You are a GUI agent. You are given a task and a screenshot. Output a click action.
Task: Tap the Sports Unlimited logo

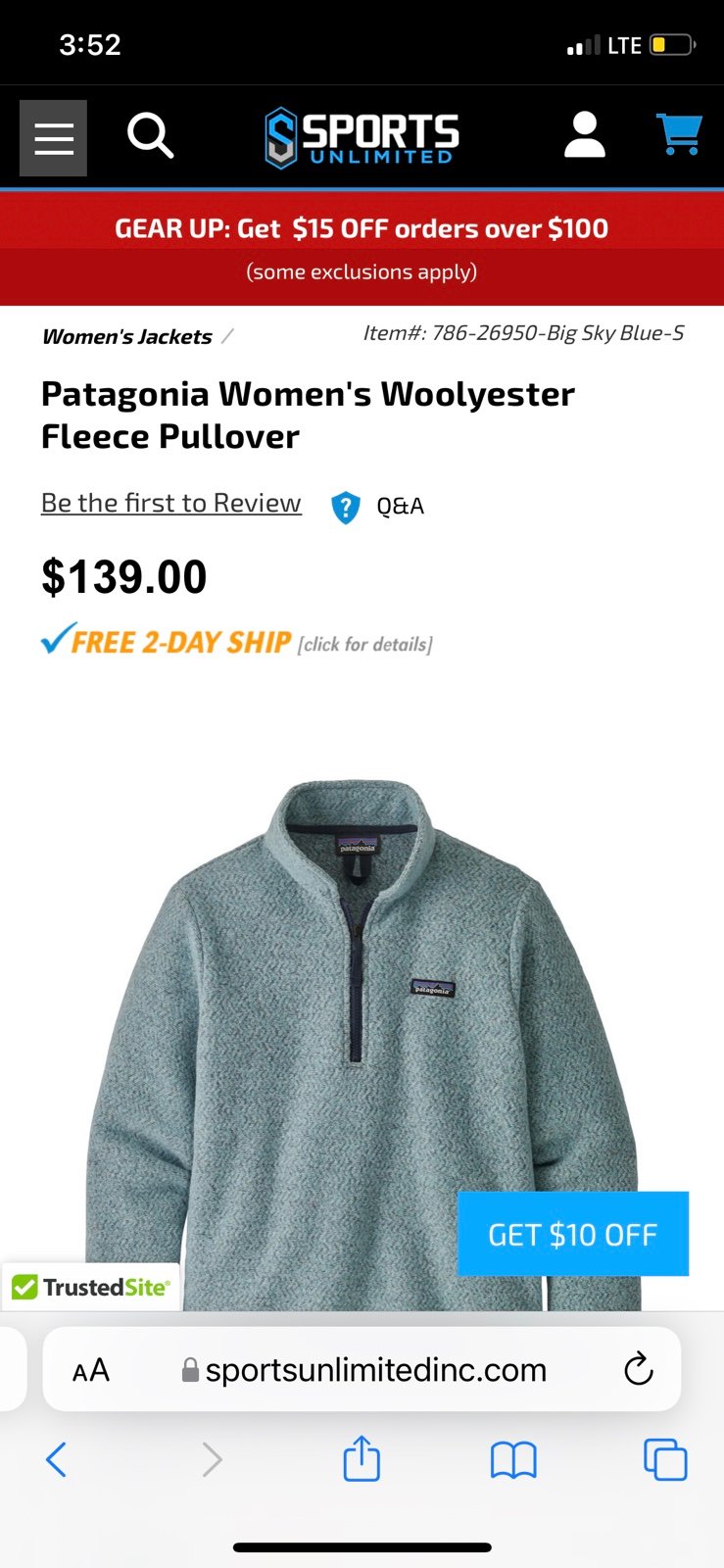click(x=362, y=137)
